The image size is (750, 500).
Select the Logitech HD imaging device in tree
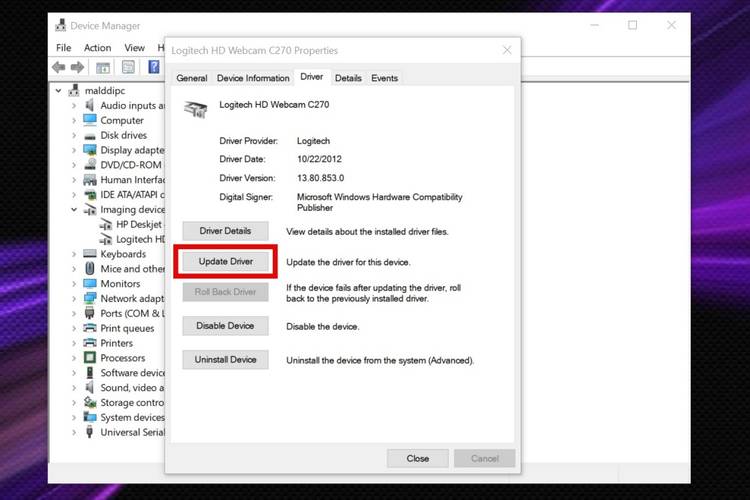click(x=132, y=239)
